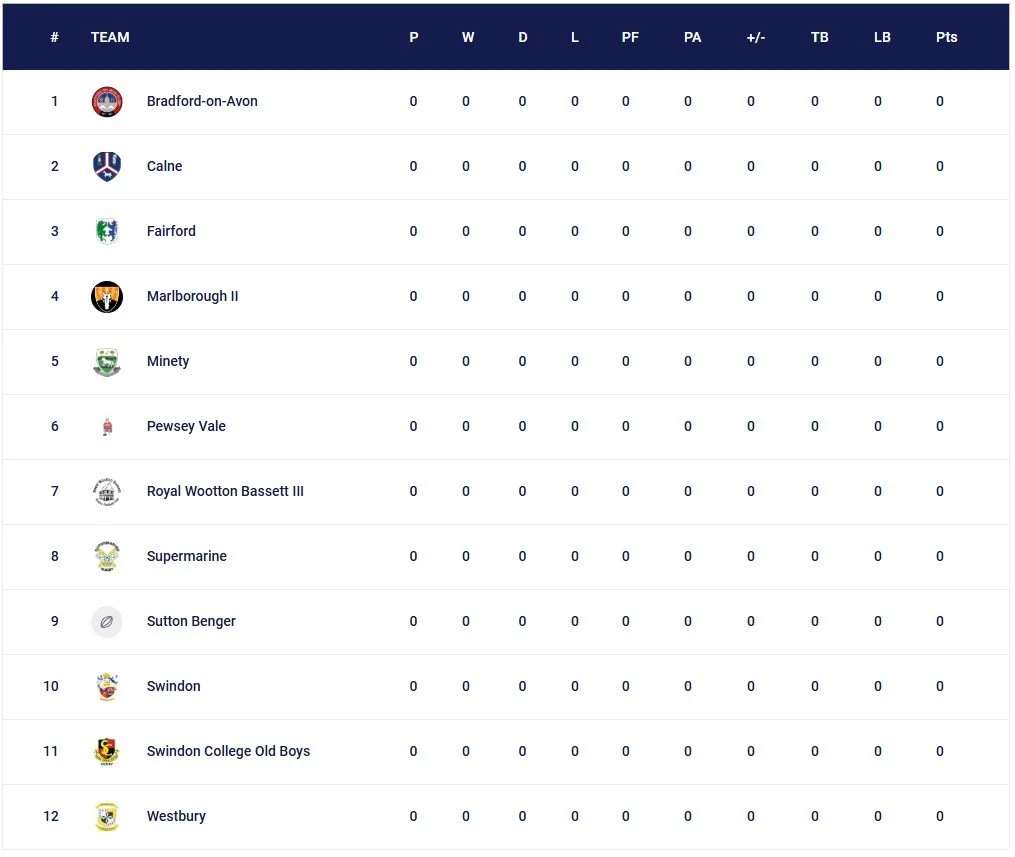Viewport: 1015px width, 857px height.
Task: Click the Supermarine club badge
Action: coord(107,556)
